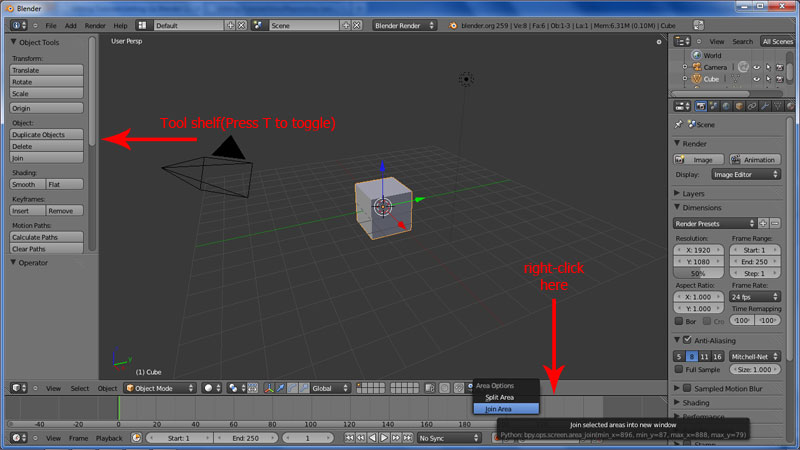Screen dimensions: 800x450
Task: Click the Camera icon in outliner
Action: point(695,67)
